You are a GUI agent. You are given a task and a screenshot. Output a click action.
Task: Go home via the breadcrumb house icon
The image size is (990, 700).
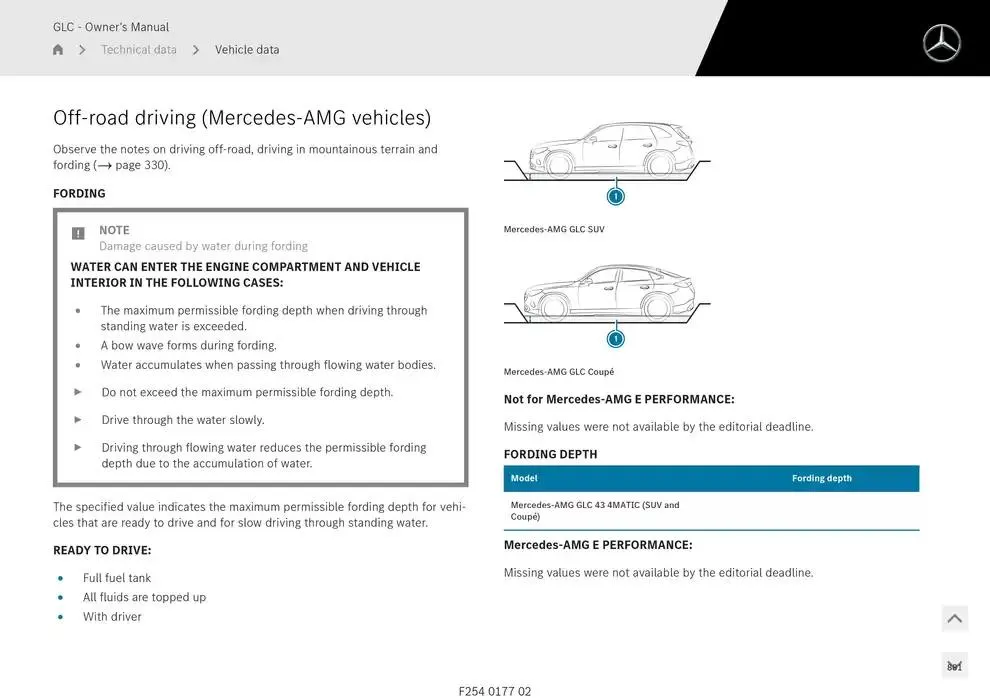(x=57, y=49)
